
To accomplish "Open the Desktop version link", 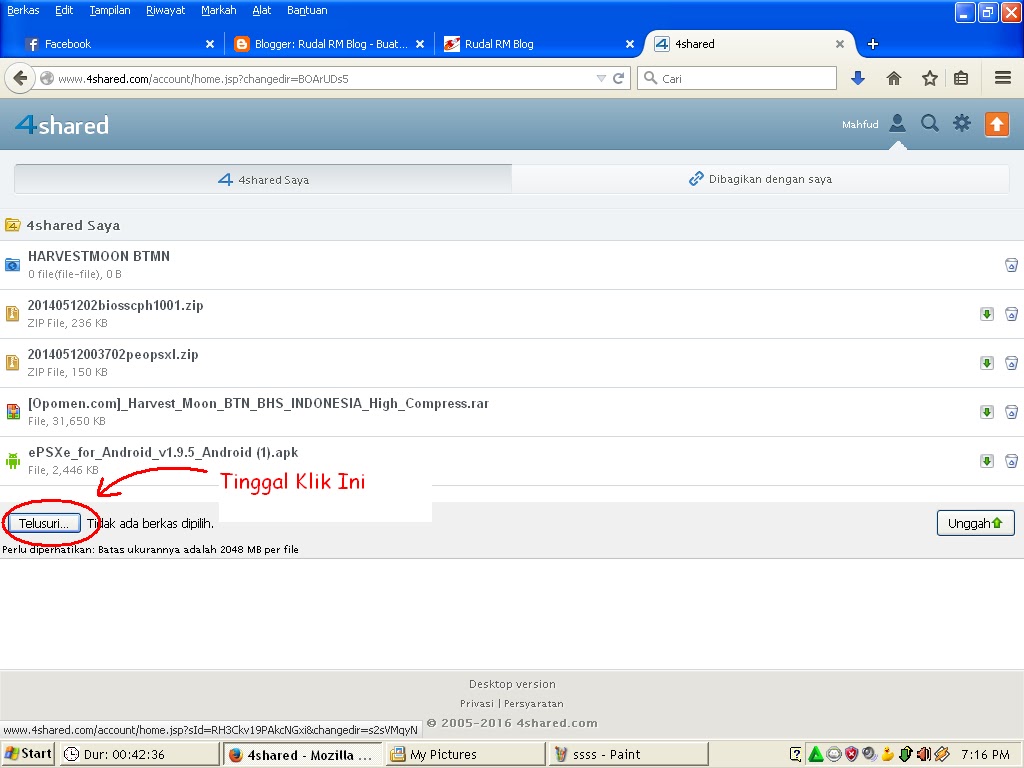I will coord(512,684).
